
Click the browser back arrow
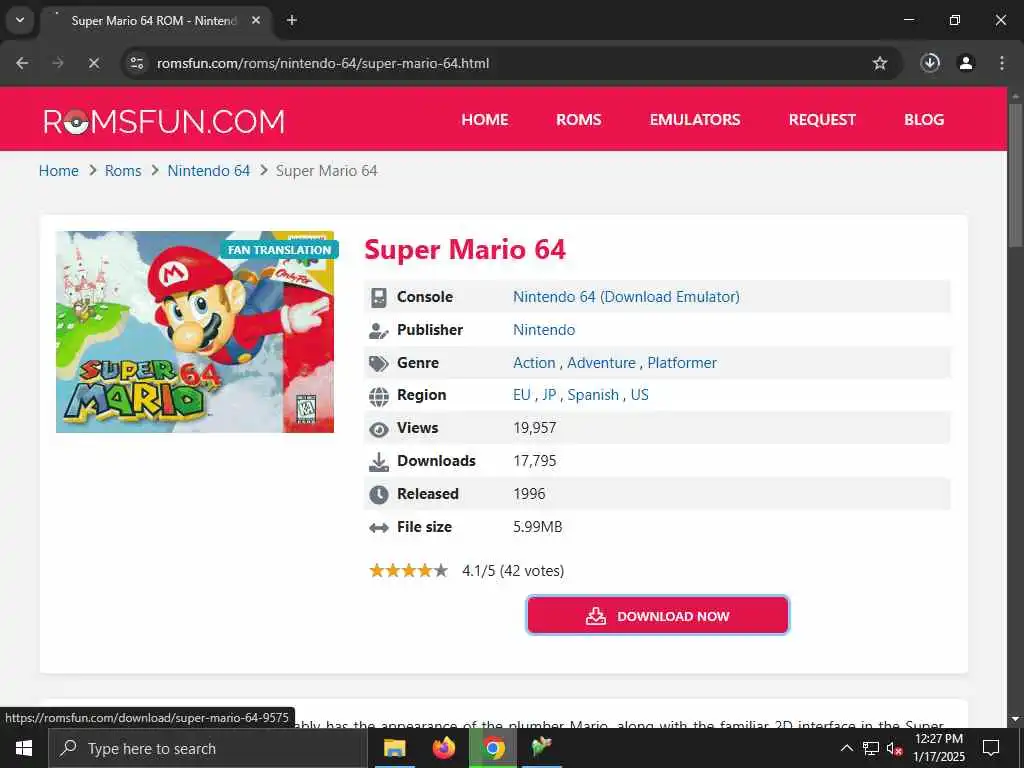coord(22,63)
